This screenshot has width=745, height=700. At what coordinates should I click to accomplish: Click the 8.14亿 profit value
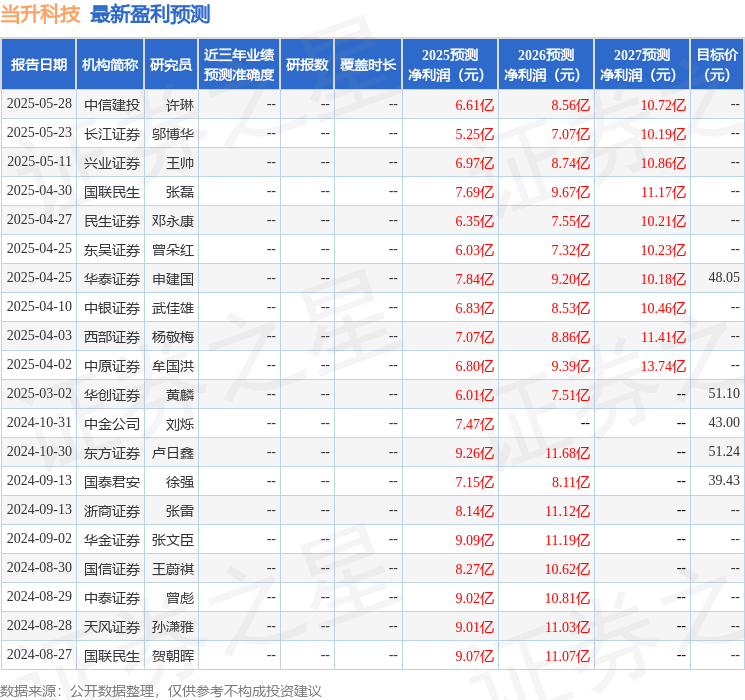pyautogui.click(x=475, y=511)
